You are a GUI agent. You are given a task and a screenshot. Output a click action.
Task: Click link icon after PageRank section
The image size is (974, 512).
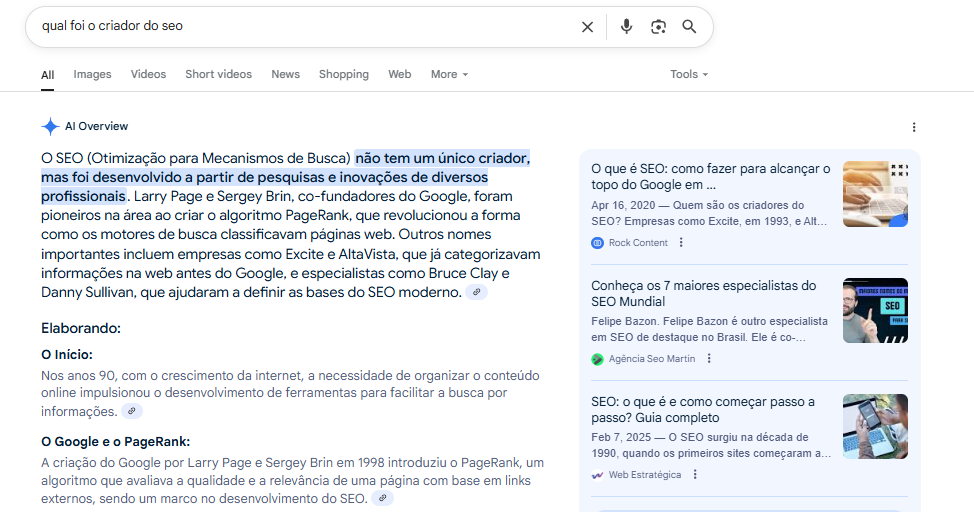tap(382, 498)
